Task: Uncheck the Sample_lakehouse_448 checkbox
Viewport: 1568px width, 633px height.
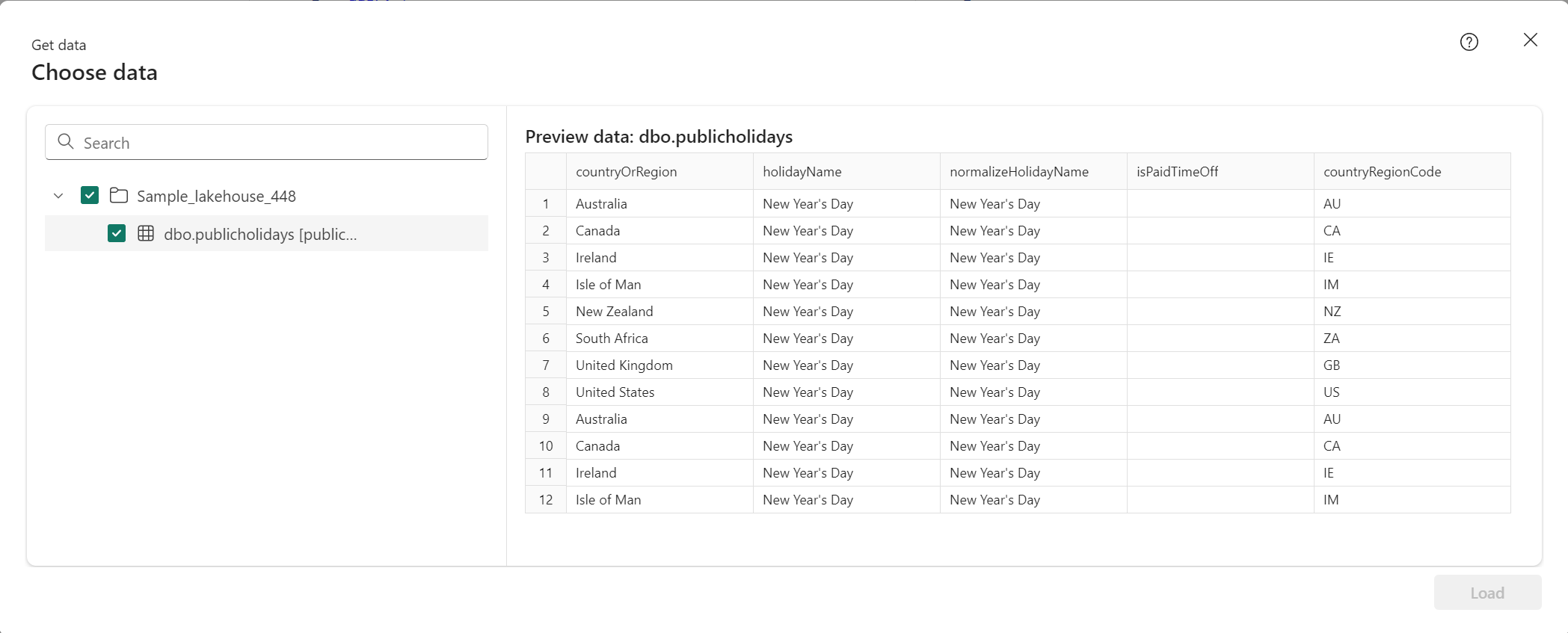Action: click(x=90, y=196)
